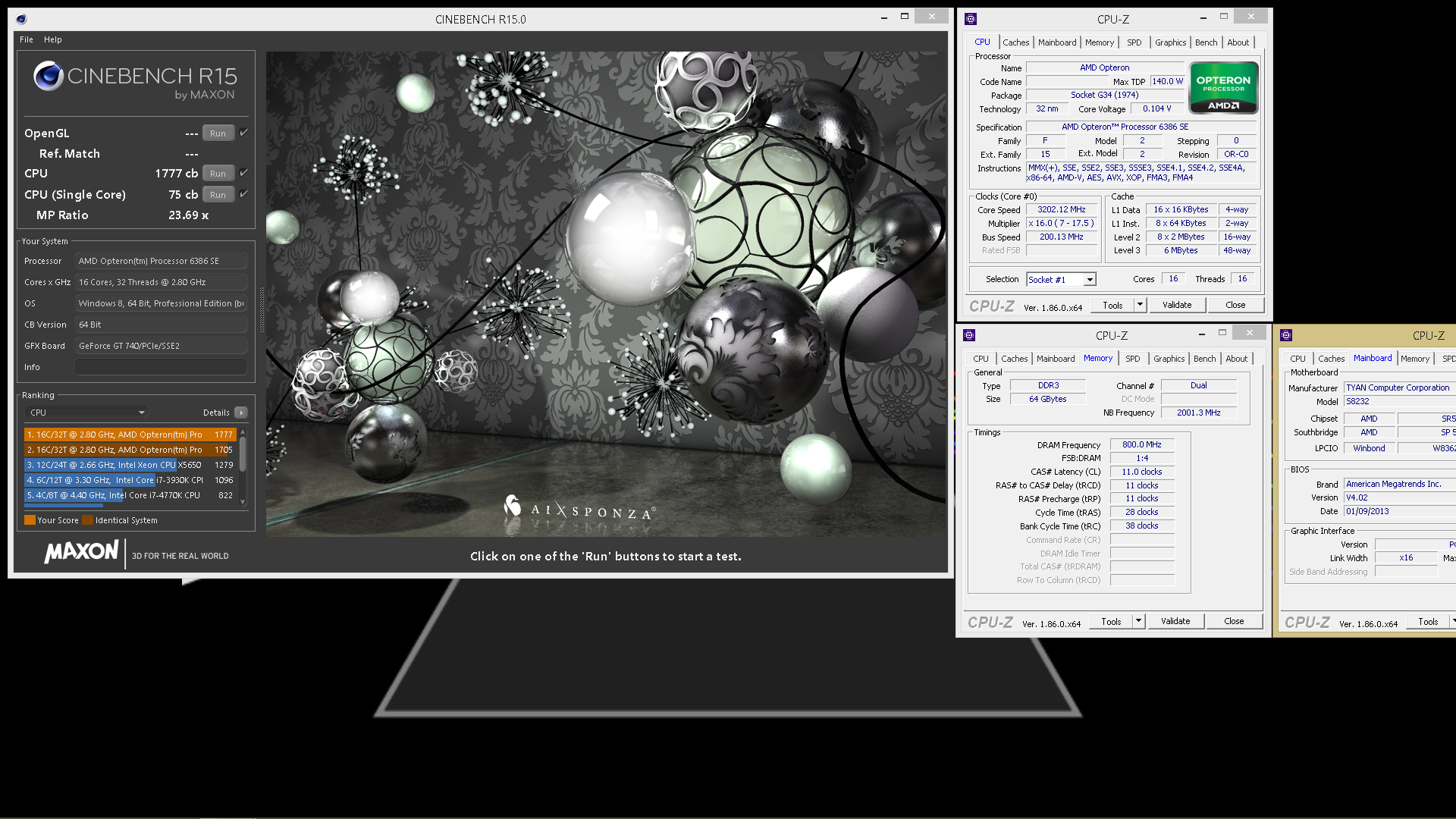
Task: Click the MAXON logo at bottom left
Action: coord(81,551)
